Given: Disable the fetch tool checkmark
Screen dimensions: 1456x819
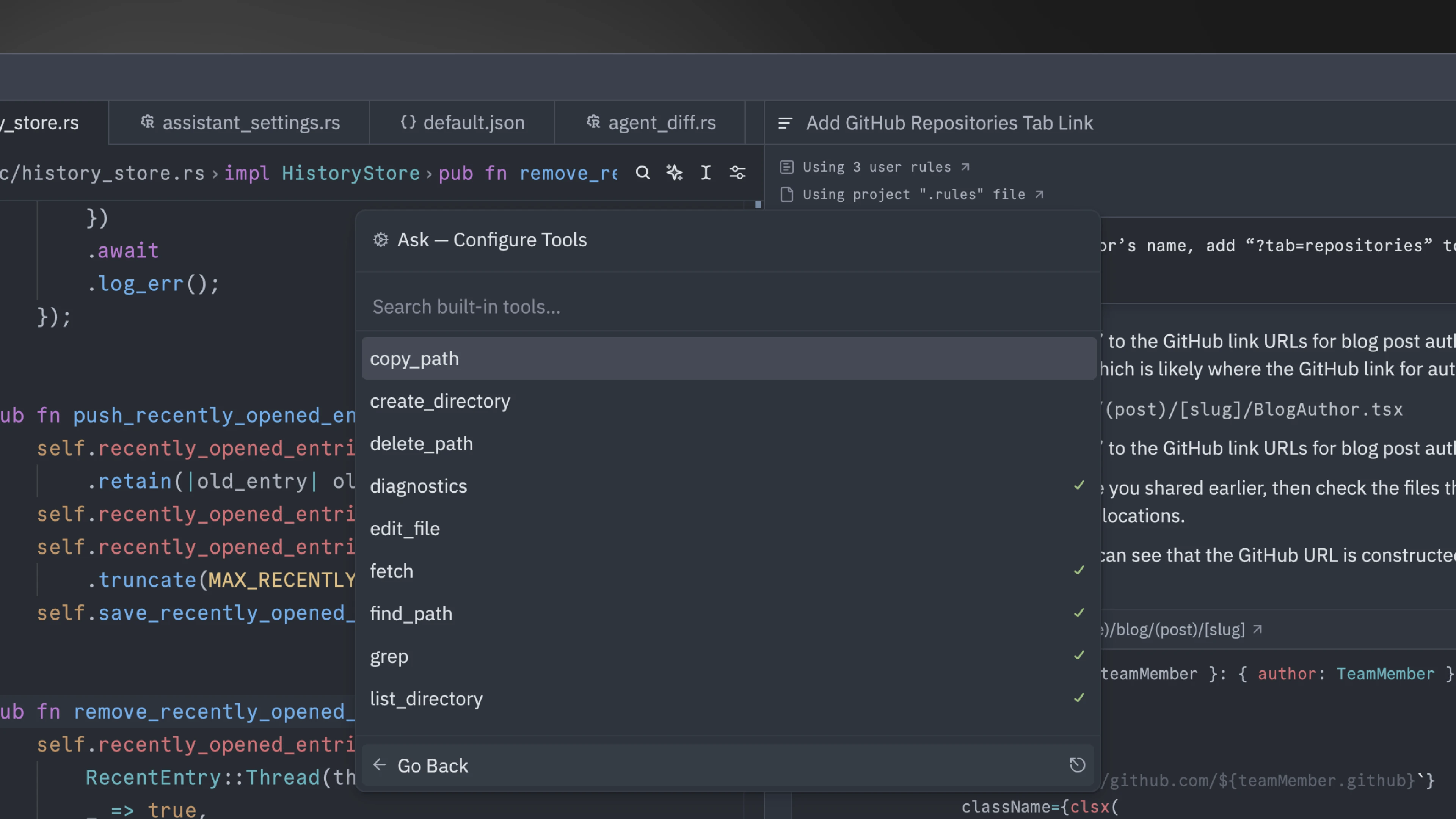Looking at the screenshot, I should 1079,571.
